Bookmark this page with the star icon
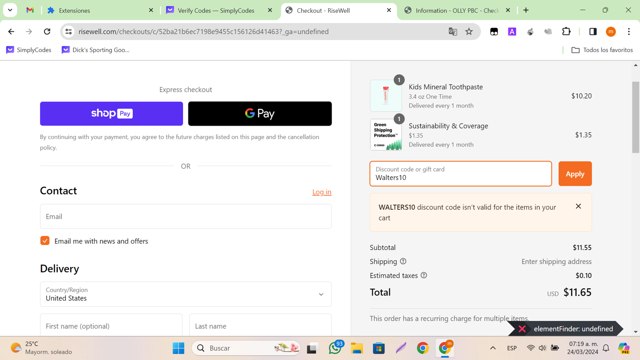 tap(469, 31)
